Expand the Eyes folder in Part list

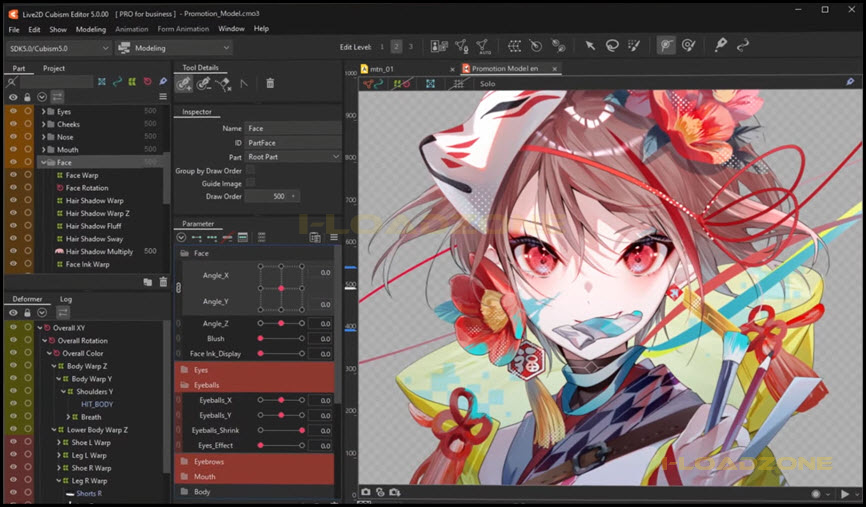[x=44, y=111]
